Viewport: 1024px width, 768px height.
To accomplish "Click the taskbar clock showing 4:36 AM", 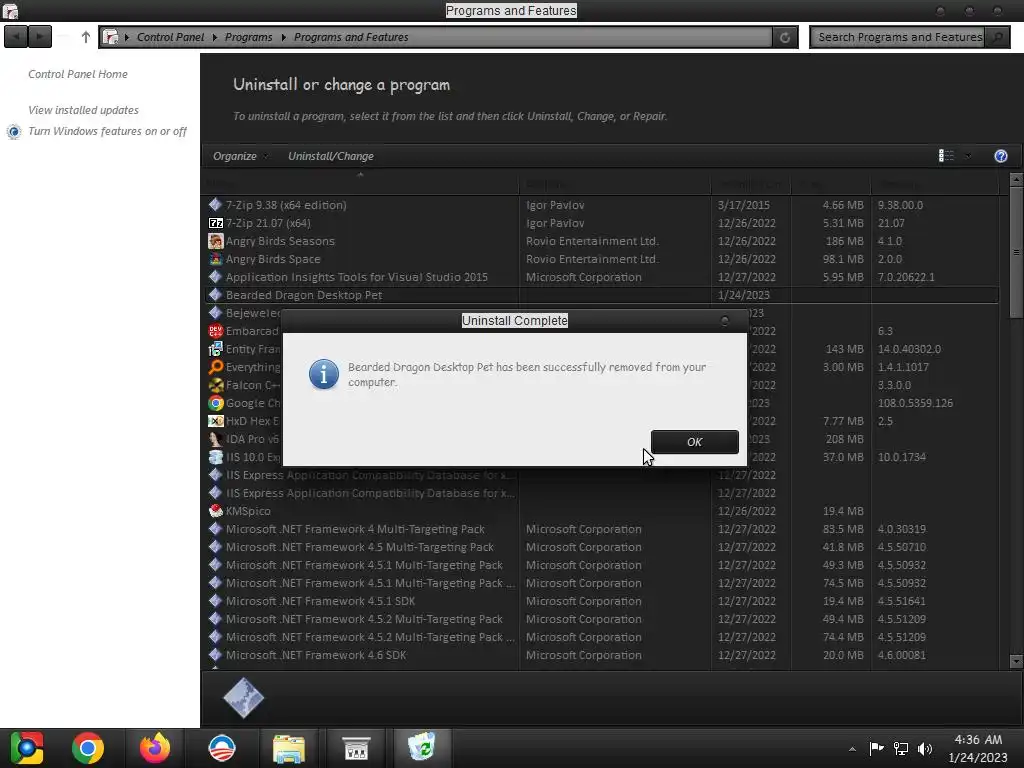I will pyautogui.click(x=978, y=748).
